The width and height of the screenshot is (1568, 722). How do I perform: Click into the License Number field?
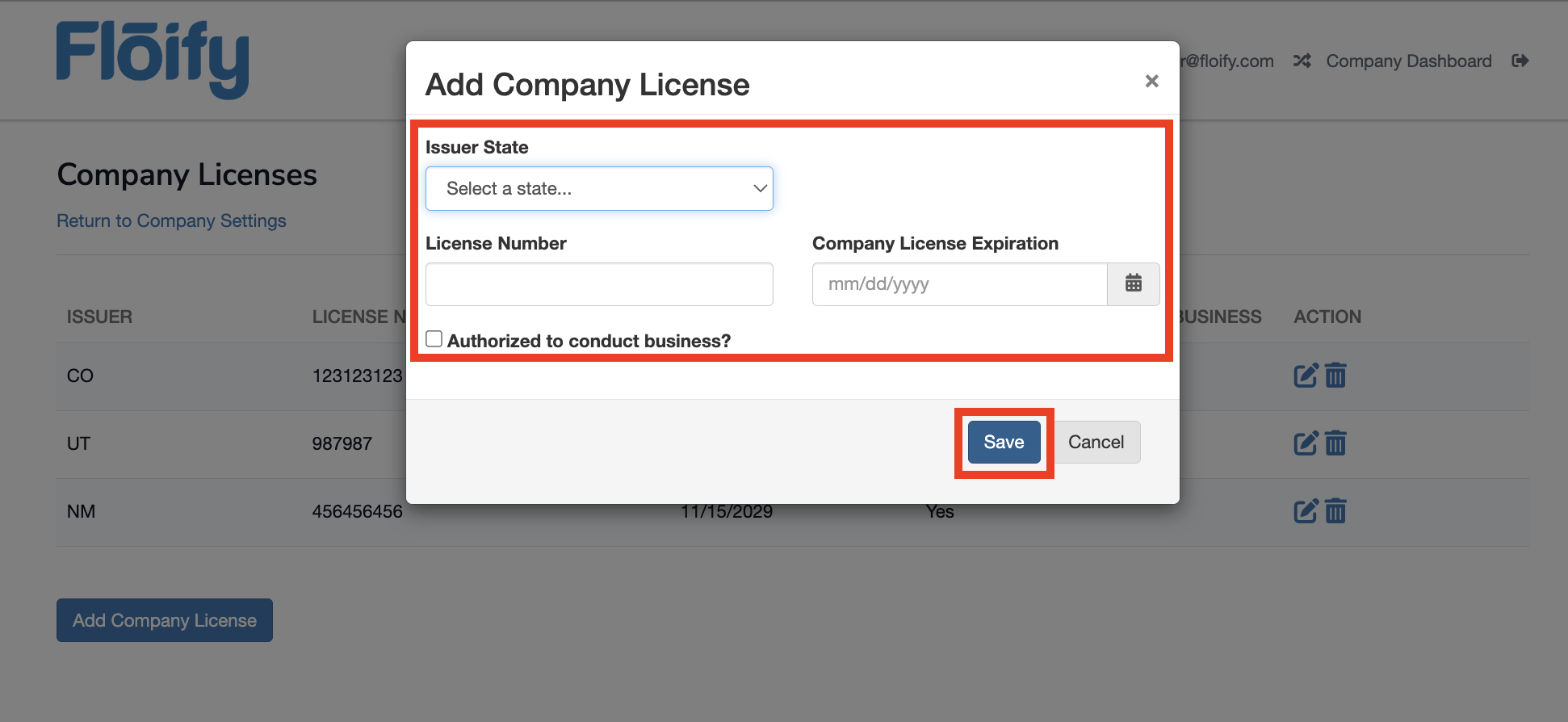[599, 284]
